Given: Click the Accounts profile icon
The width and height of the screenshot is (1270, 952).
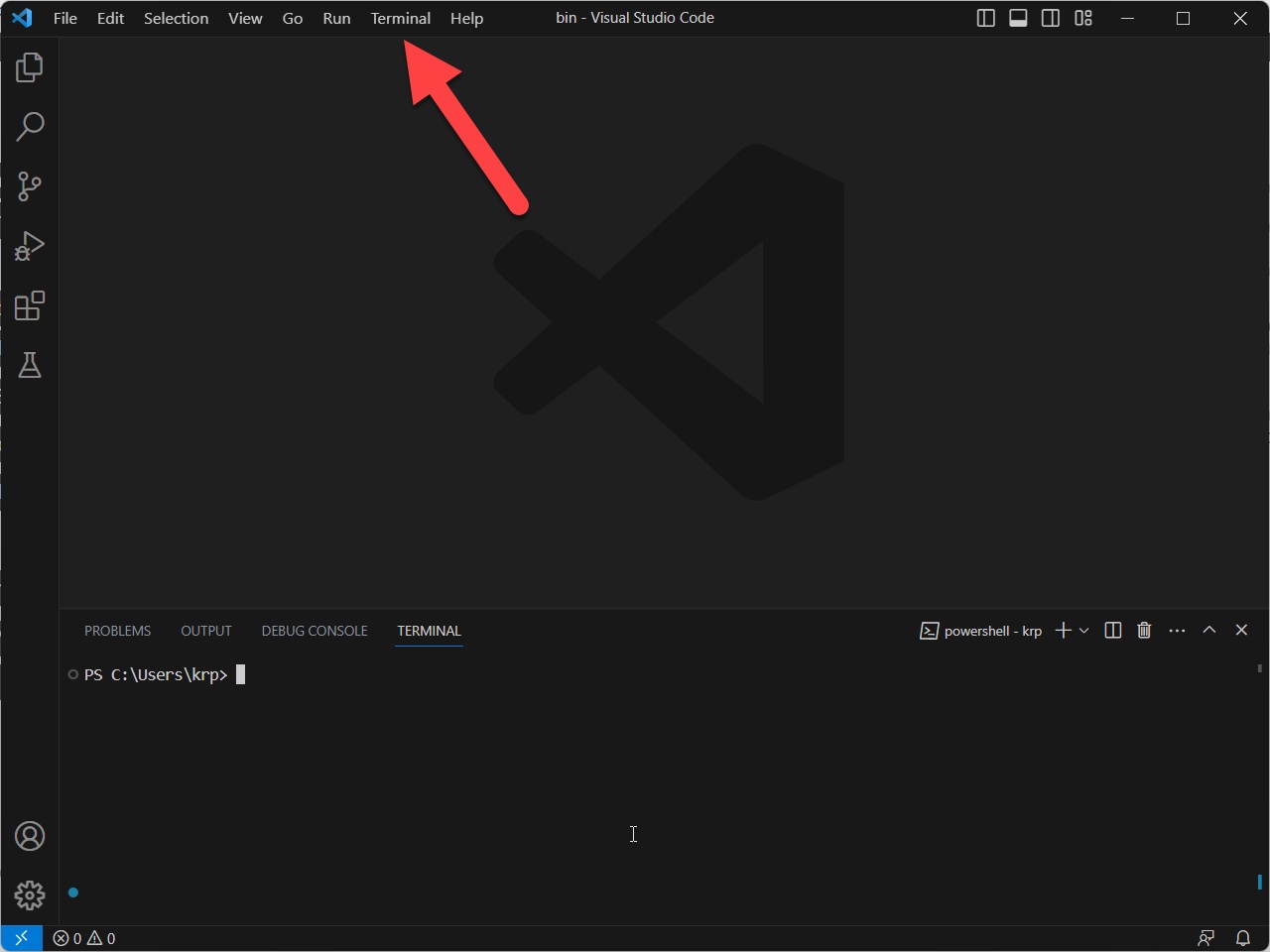Looking at the screenshot, I should point(30,836).
